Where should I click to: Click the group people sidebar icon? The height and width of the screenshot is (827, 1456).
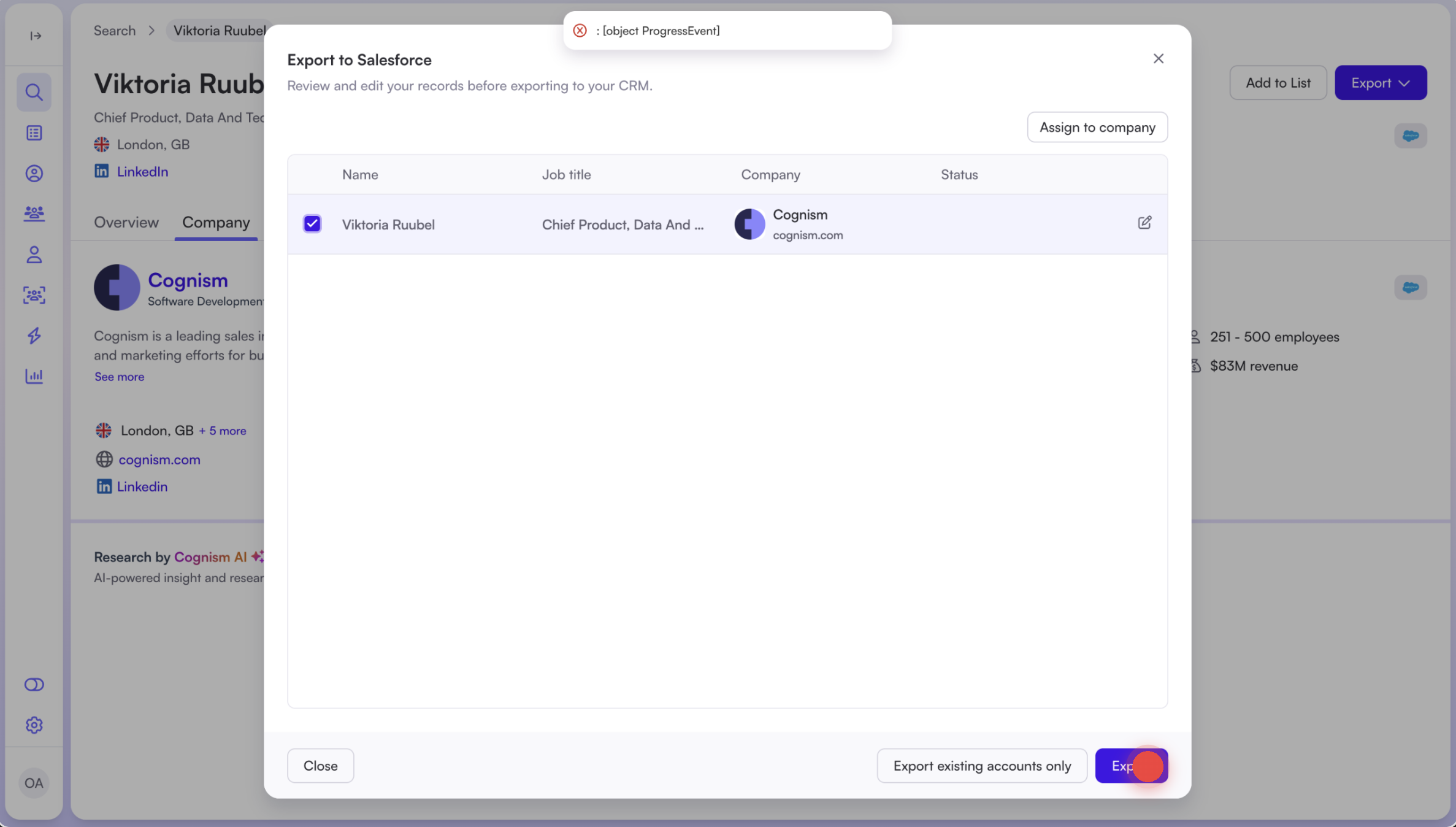(34, 213)
